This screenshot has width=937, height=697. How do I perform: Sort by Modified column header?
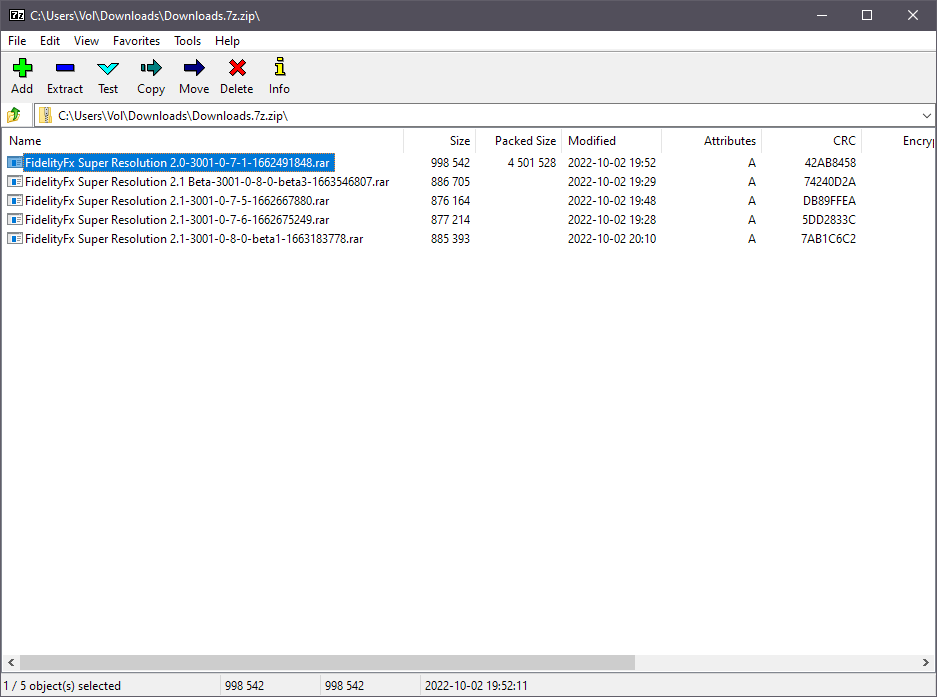click(612, 140)
